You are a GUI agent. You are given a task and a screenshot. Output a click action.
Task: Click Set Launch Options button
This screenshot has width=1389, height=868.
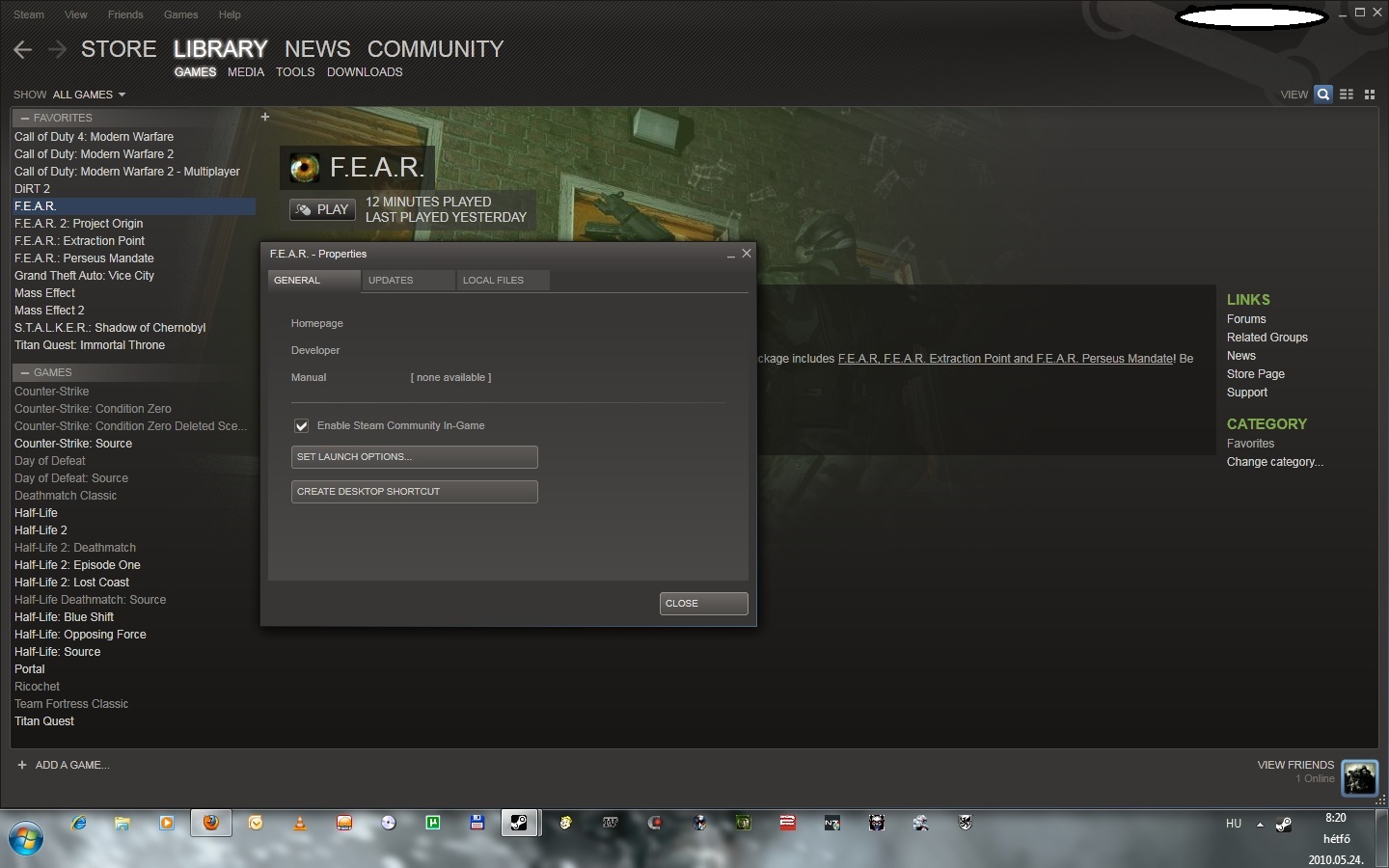pos(415,457)
